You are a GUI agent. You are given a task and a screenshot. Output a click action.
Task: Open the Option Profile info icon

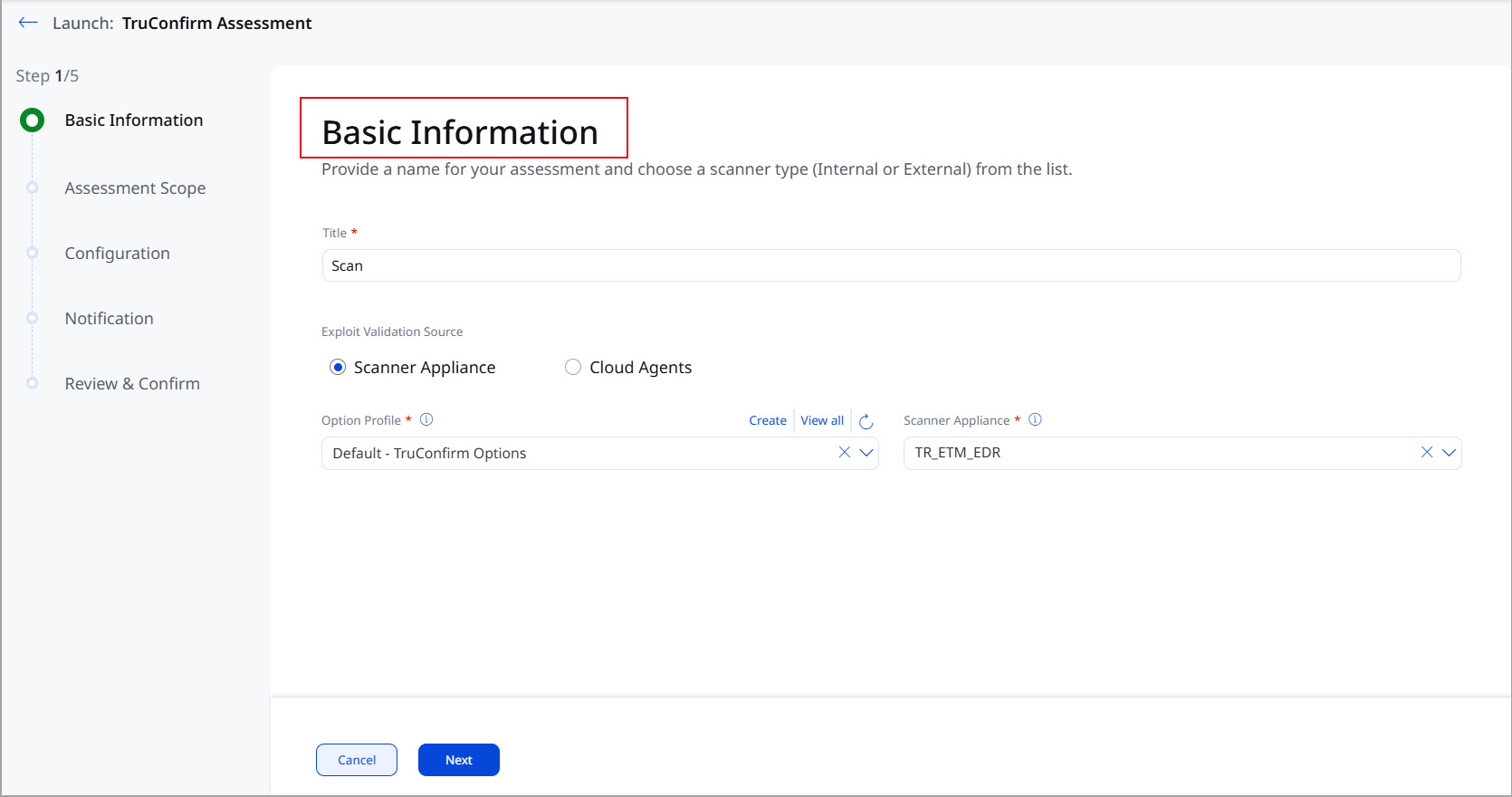[426, 419]
